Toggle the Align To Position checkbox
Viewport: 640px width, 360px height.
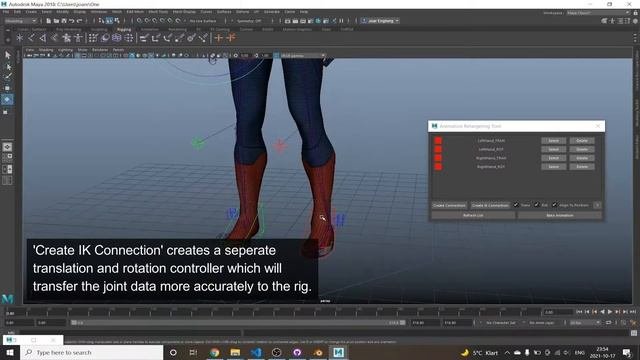pos(554,205)
